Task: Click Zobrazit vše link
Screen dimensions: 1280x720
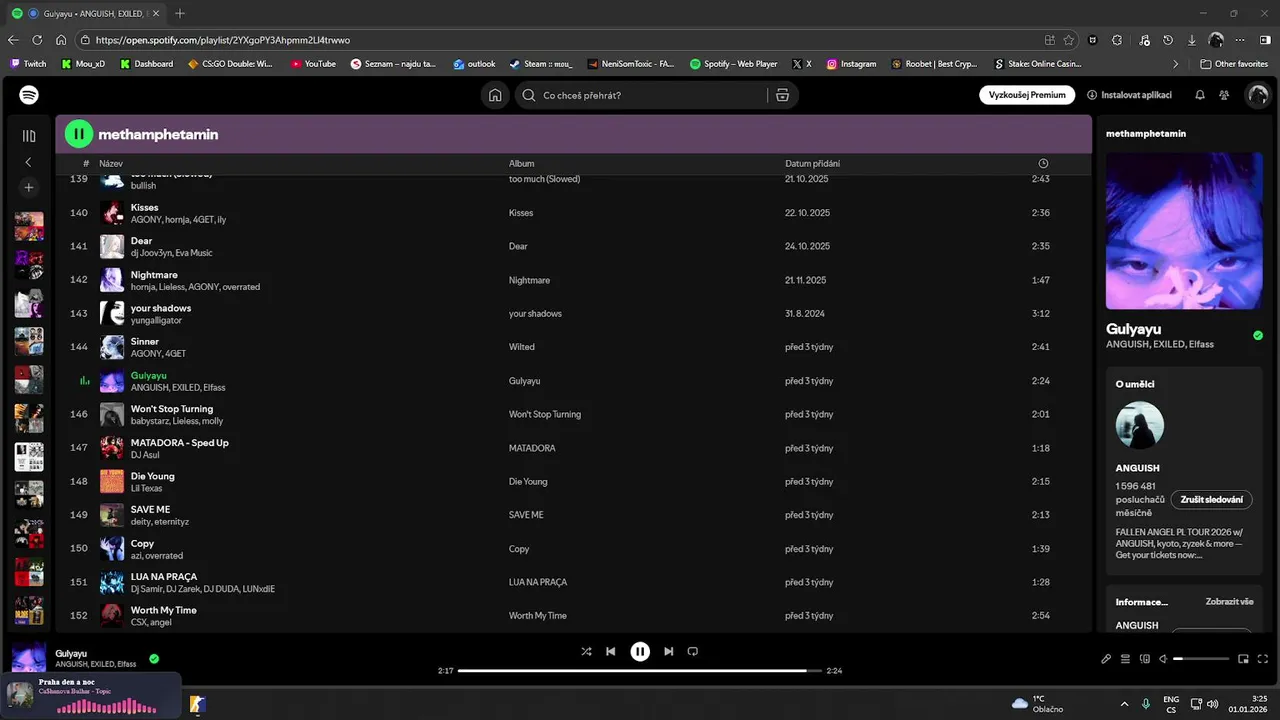Action: 1229,602
